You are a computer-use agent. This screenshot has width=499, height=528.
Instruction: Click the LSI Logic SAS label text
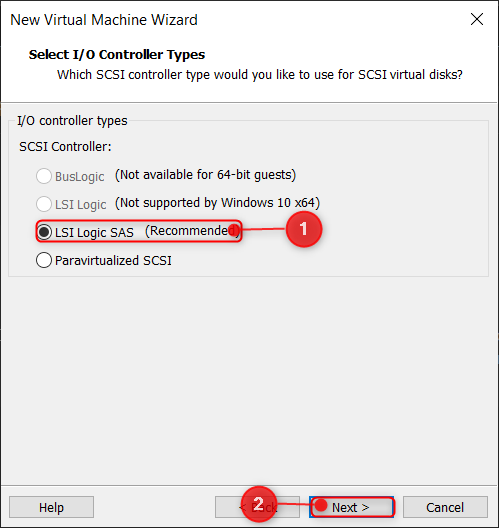tap(94, 232)
